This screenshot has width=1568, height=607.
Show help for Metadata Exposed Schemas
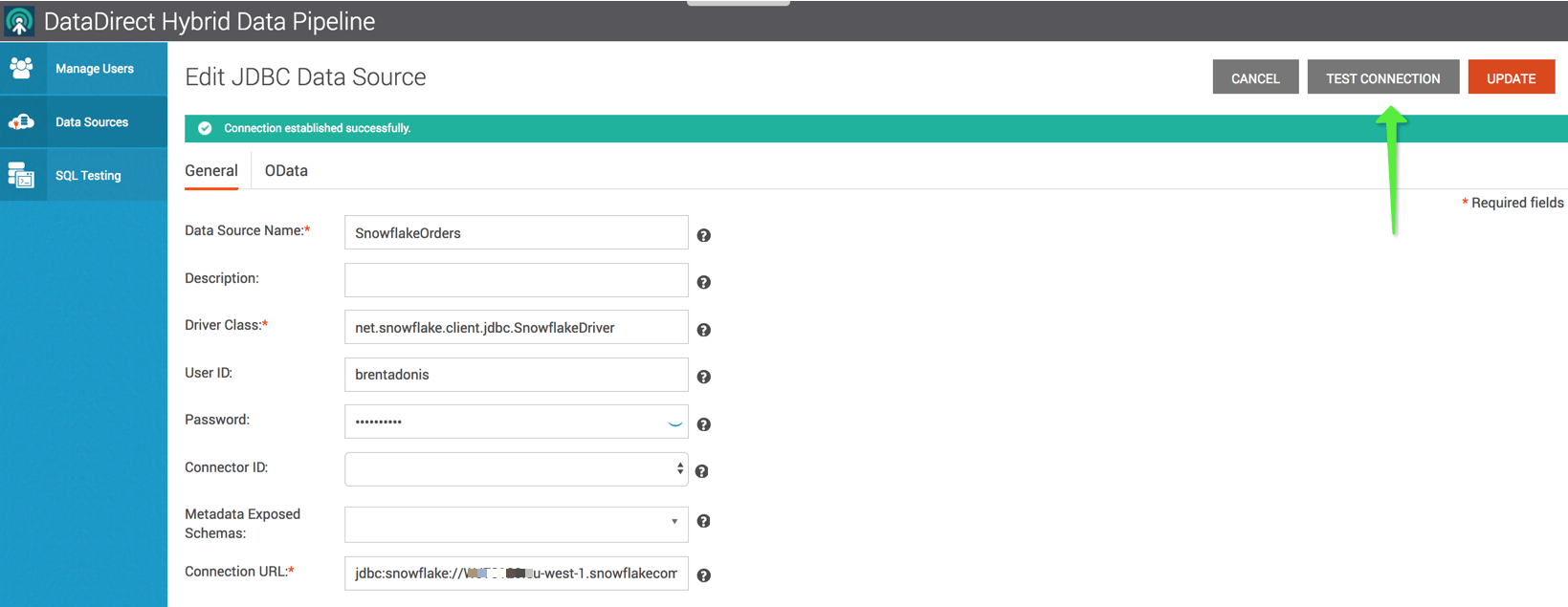click(703, 521)
